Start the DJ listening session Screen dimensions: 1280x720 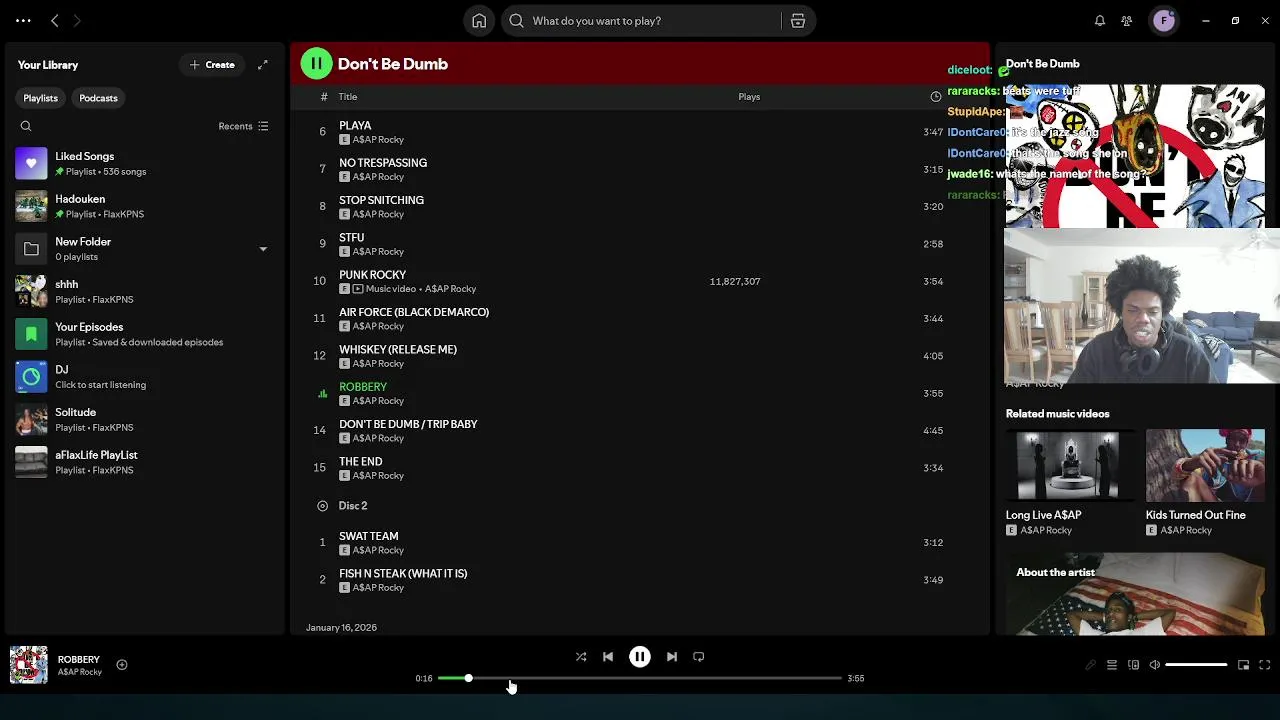point(145,377)
